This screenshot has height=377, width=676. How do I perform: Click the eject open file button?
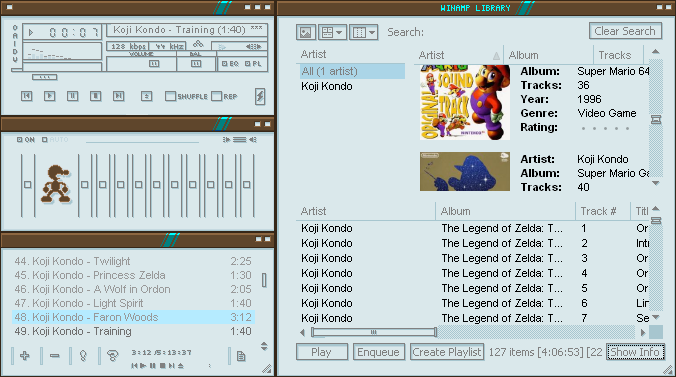coord(147,96)
